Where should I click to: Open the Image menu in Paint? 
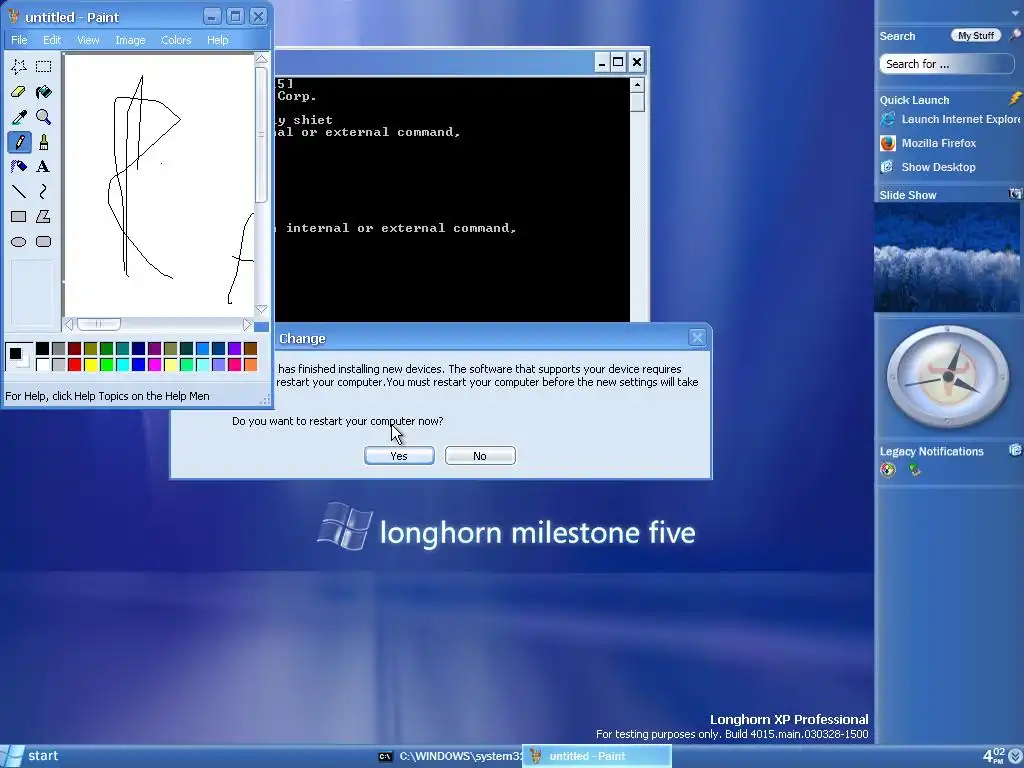click(131, 40)
